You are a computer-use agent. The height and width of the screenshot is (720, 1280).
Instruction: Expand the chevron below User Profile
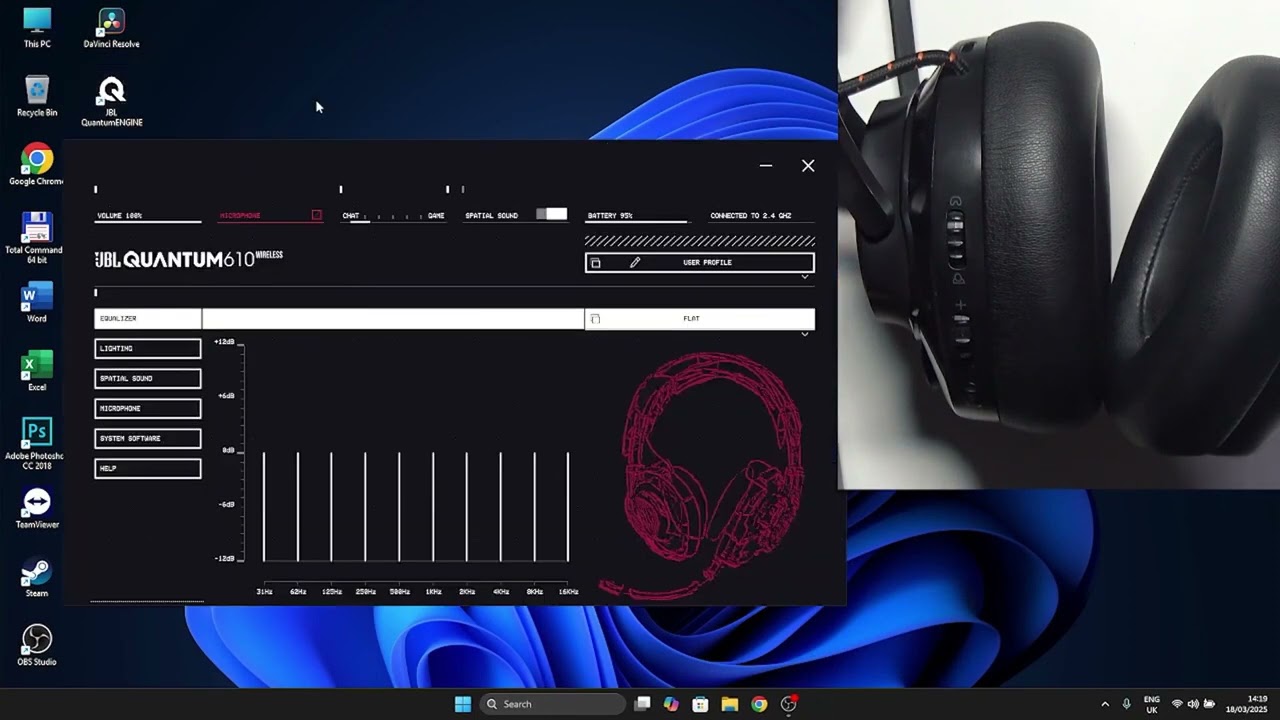[805, 277]
